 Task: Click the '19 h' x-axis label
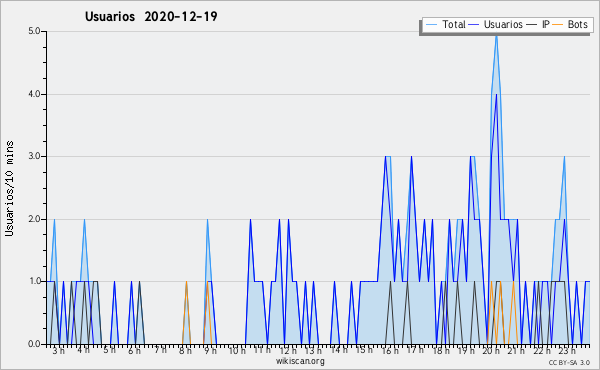tap(466, 350)
